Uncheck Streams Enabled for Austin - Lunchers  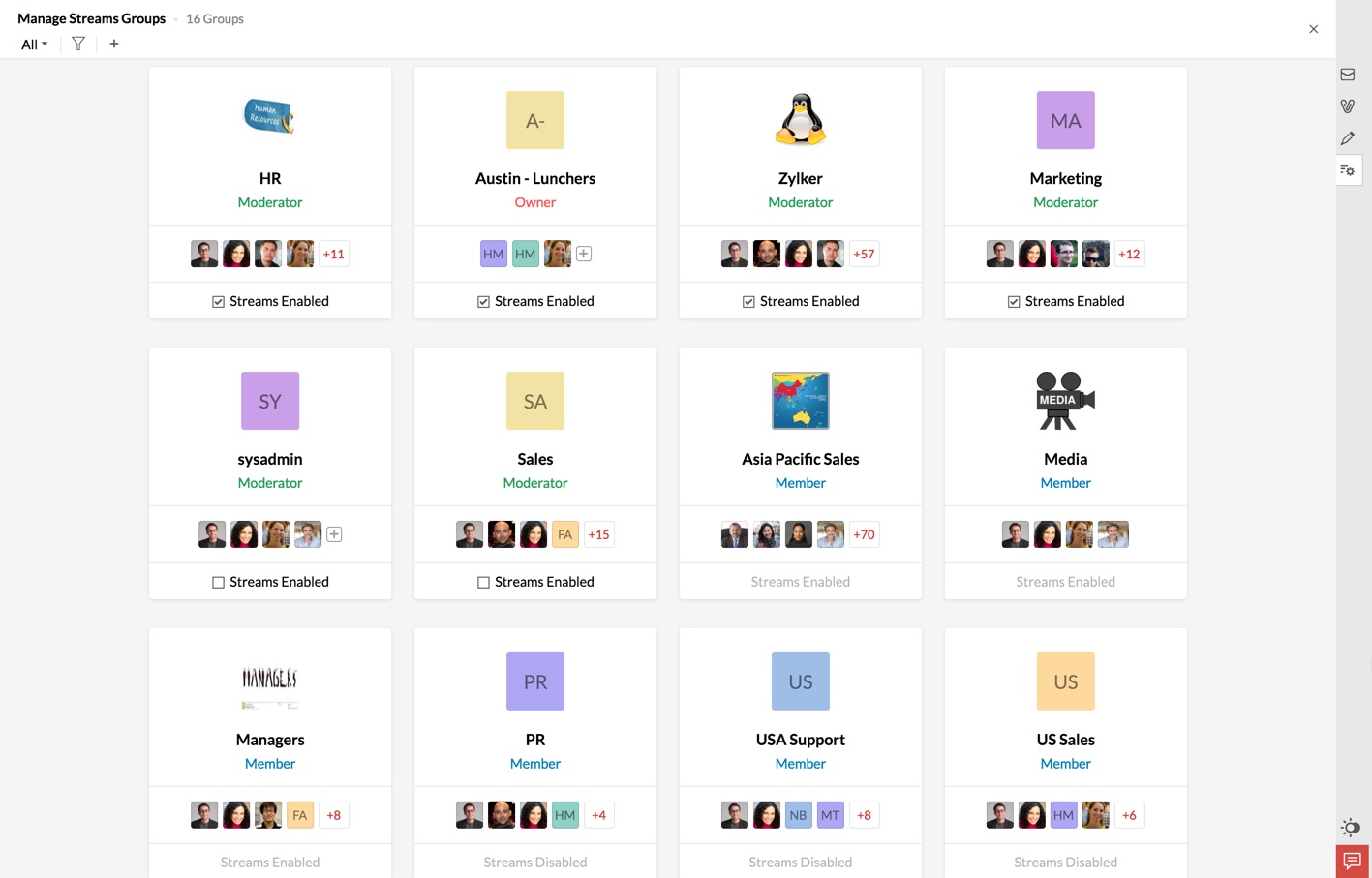point(484,302)
